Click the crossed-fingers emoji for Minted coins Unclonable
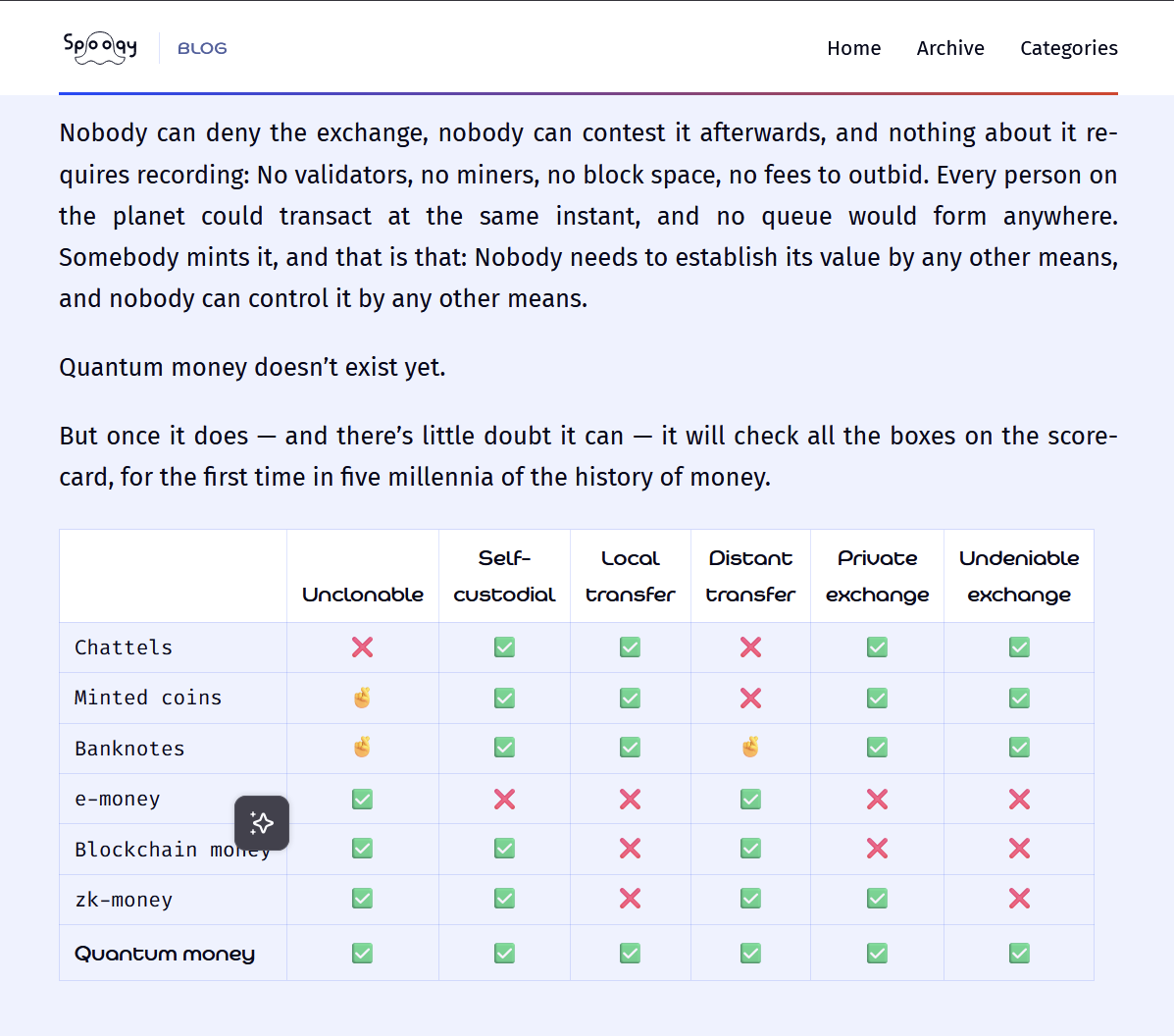This screenshot has height=1036, width=1174. [362, 698]
